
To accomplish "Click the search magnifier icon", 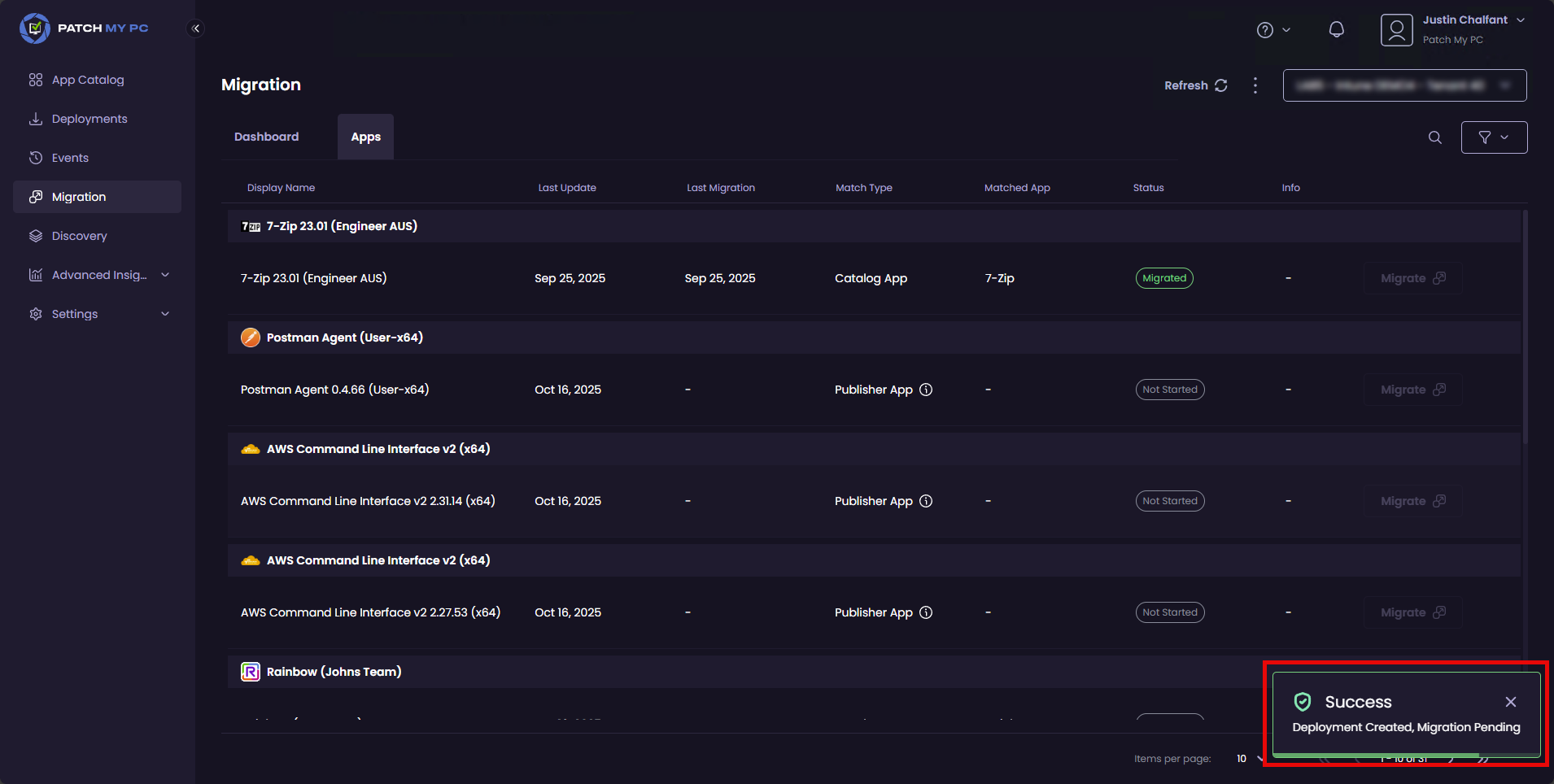I will 1434,137.
